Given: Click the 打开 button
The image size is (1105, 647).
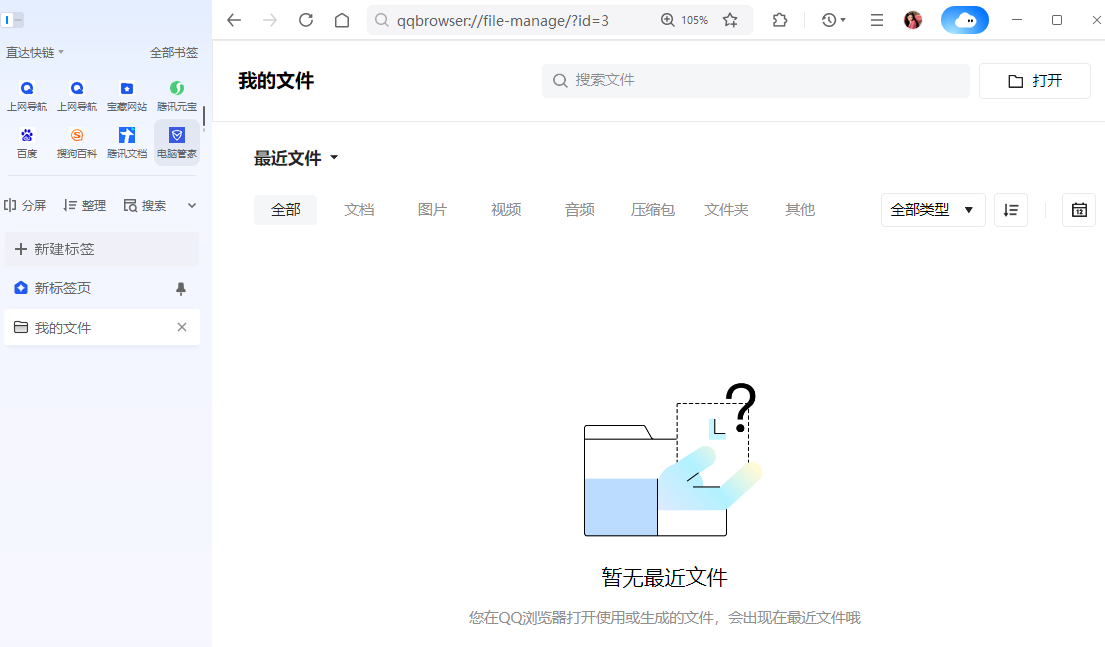Looking at the screenshot, I should coord(1034,80).
